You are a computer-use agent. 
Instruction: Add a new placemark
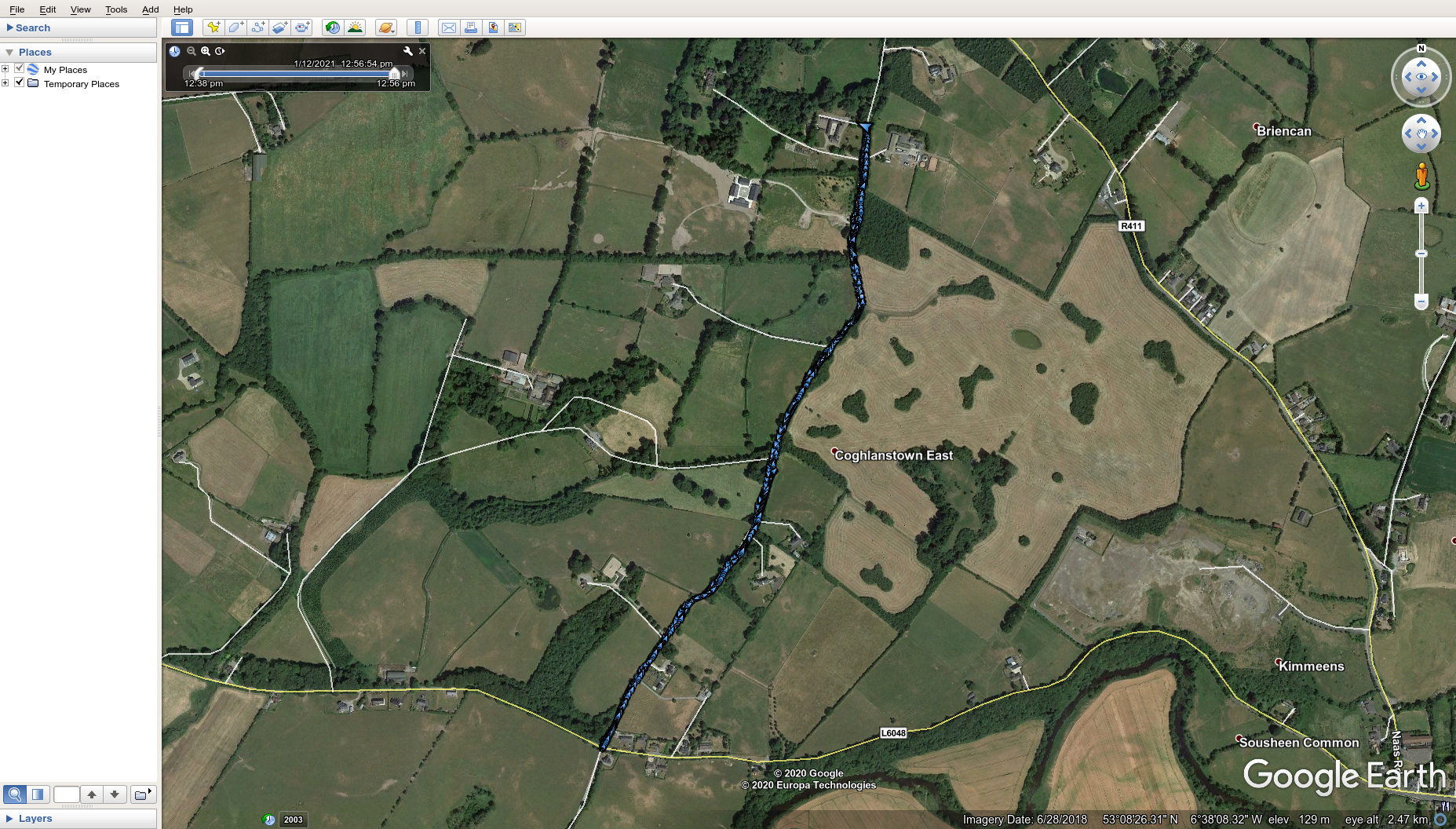pyautogui.click(x=213, y=27)
